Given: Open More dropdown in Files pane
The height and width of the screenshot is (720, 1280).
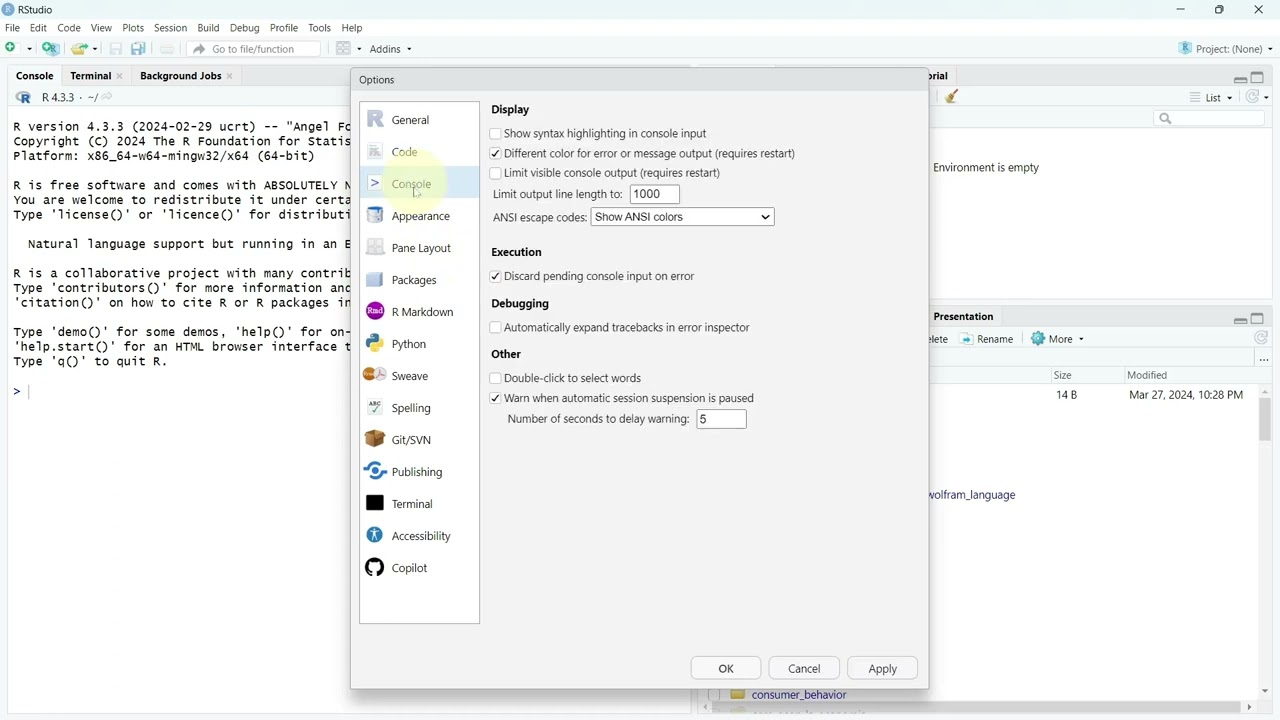Looking at the screenshot, I should [1058, 339].
